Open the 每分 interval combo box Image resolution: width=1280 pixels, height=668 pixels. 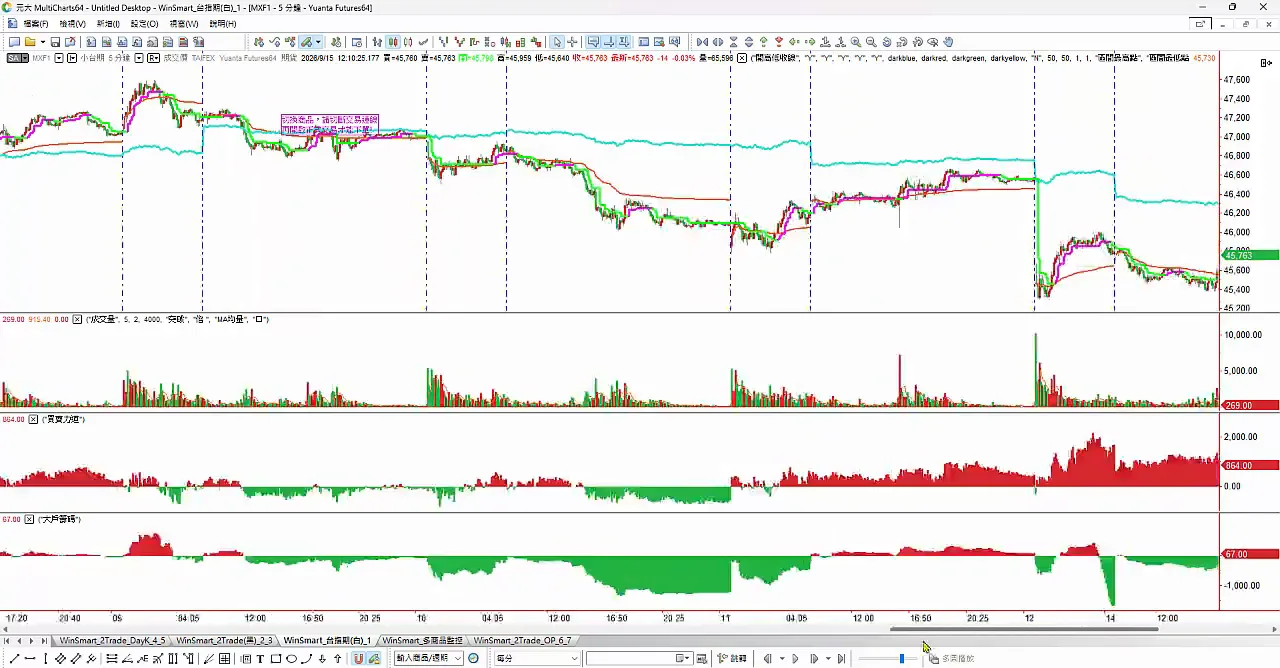tap(537, 659)
